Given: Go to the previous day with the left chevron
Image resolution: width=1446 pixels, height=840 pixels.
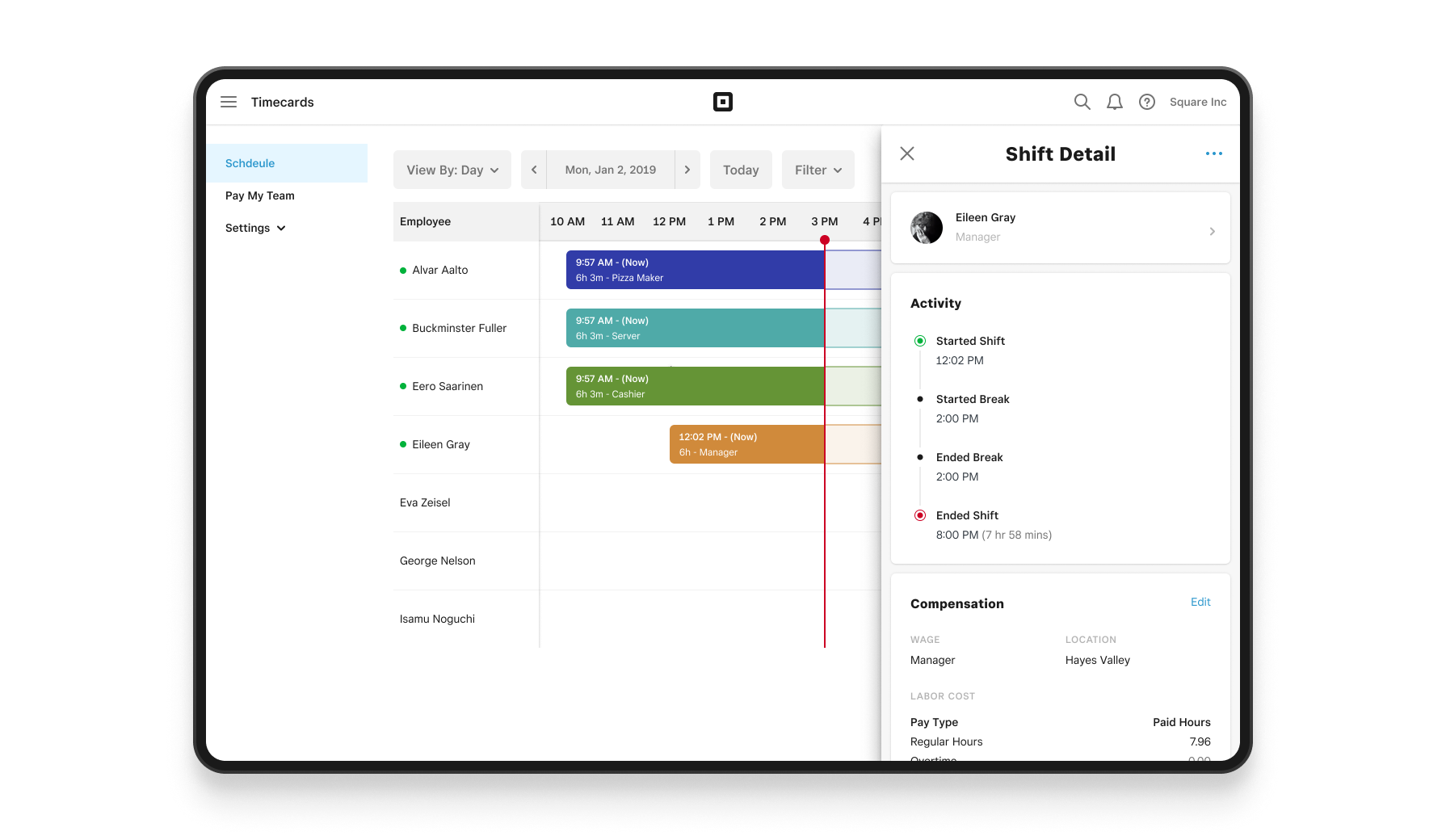Looking at the screenshot, I should [533, 170].
